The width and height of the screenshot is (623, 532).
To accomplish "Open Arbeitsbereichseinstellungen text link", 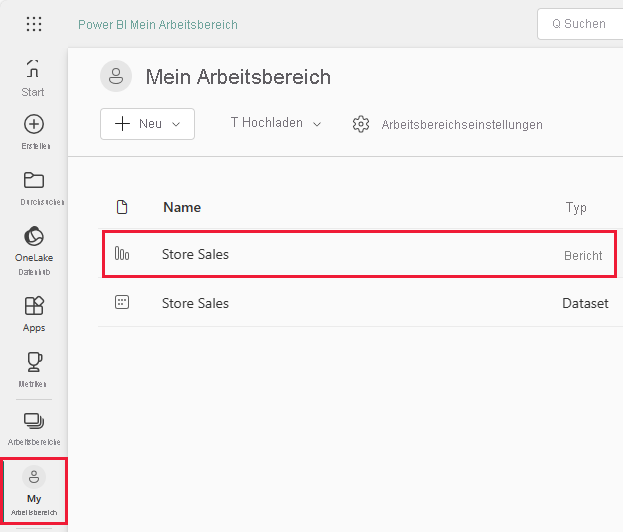I will pyautogui.click(x=462, y=125).
